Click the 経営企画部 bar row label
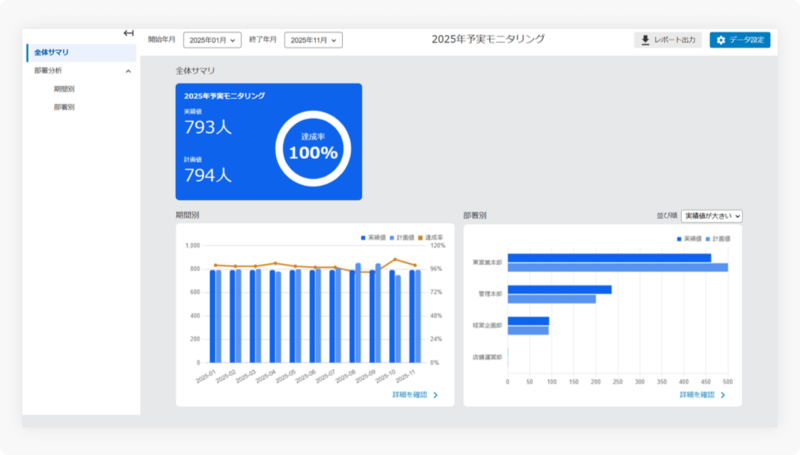The width and height of the screenshot is (800, 455). coord(487,325)
